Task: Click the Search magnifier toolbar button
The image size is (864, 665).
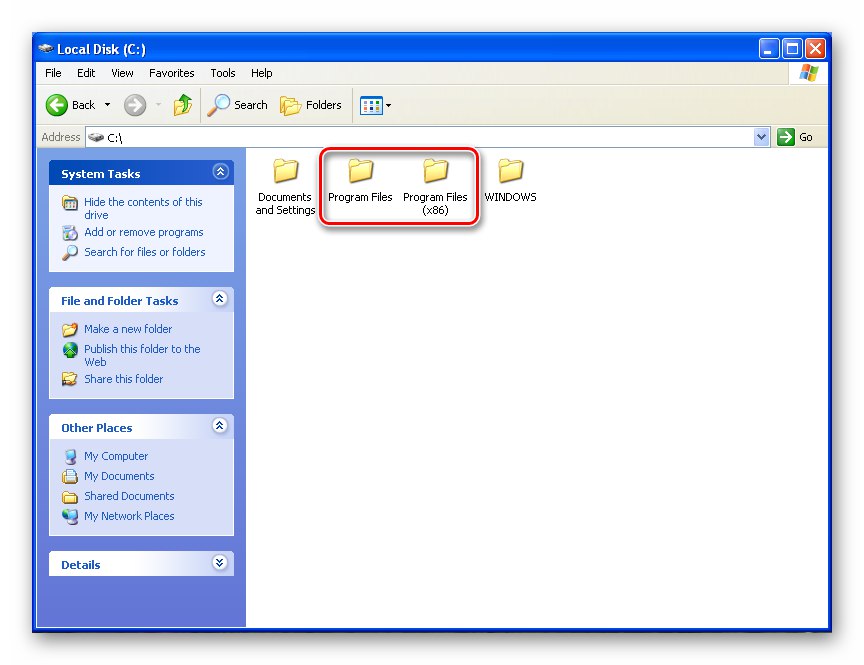Action: 237,105
